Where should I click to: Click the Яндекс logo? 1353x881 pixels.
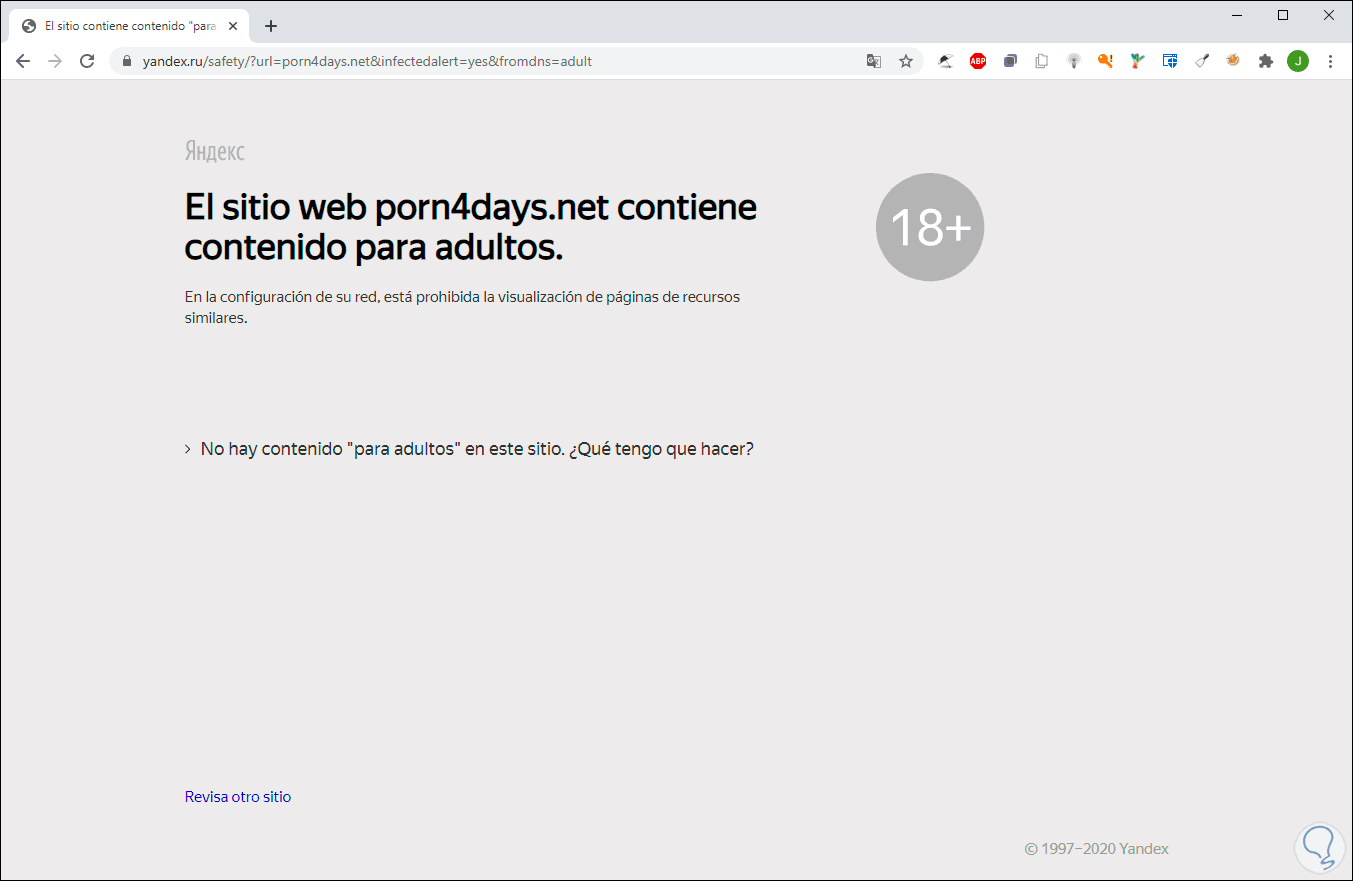click(214, 151)
